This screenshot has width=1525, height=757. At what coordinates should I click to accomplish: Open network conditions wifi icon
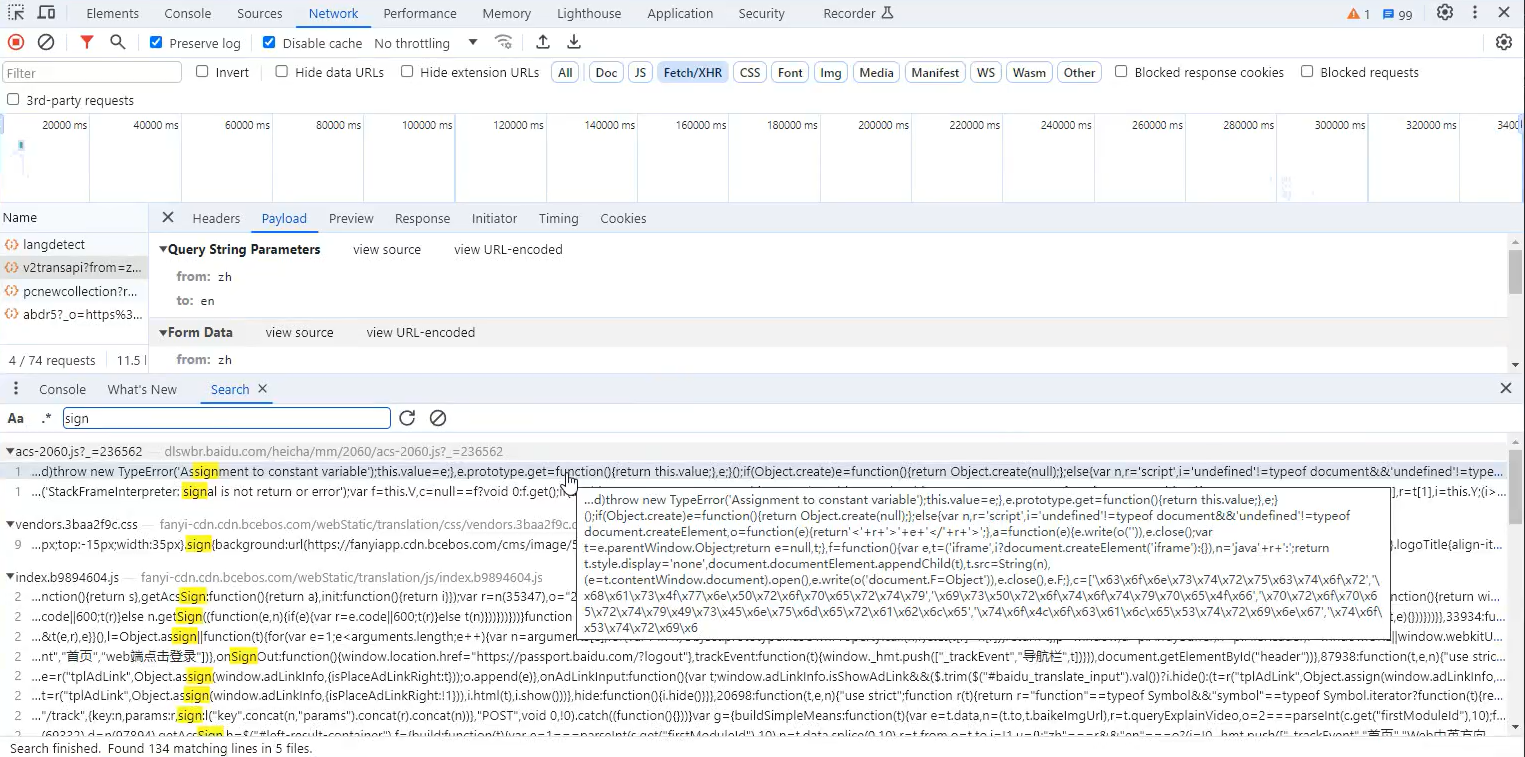[504, 42]
